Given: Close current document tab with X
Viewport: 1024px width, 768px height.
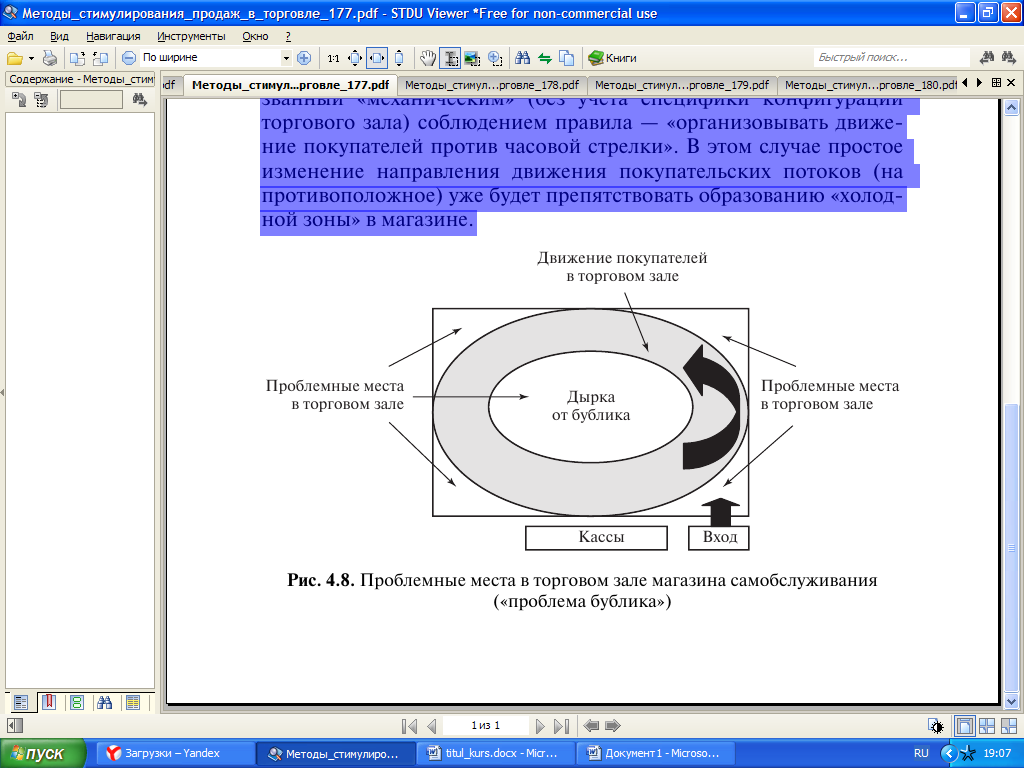Looking at the screenshot, I should [x=1011, y=83].
